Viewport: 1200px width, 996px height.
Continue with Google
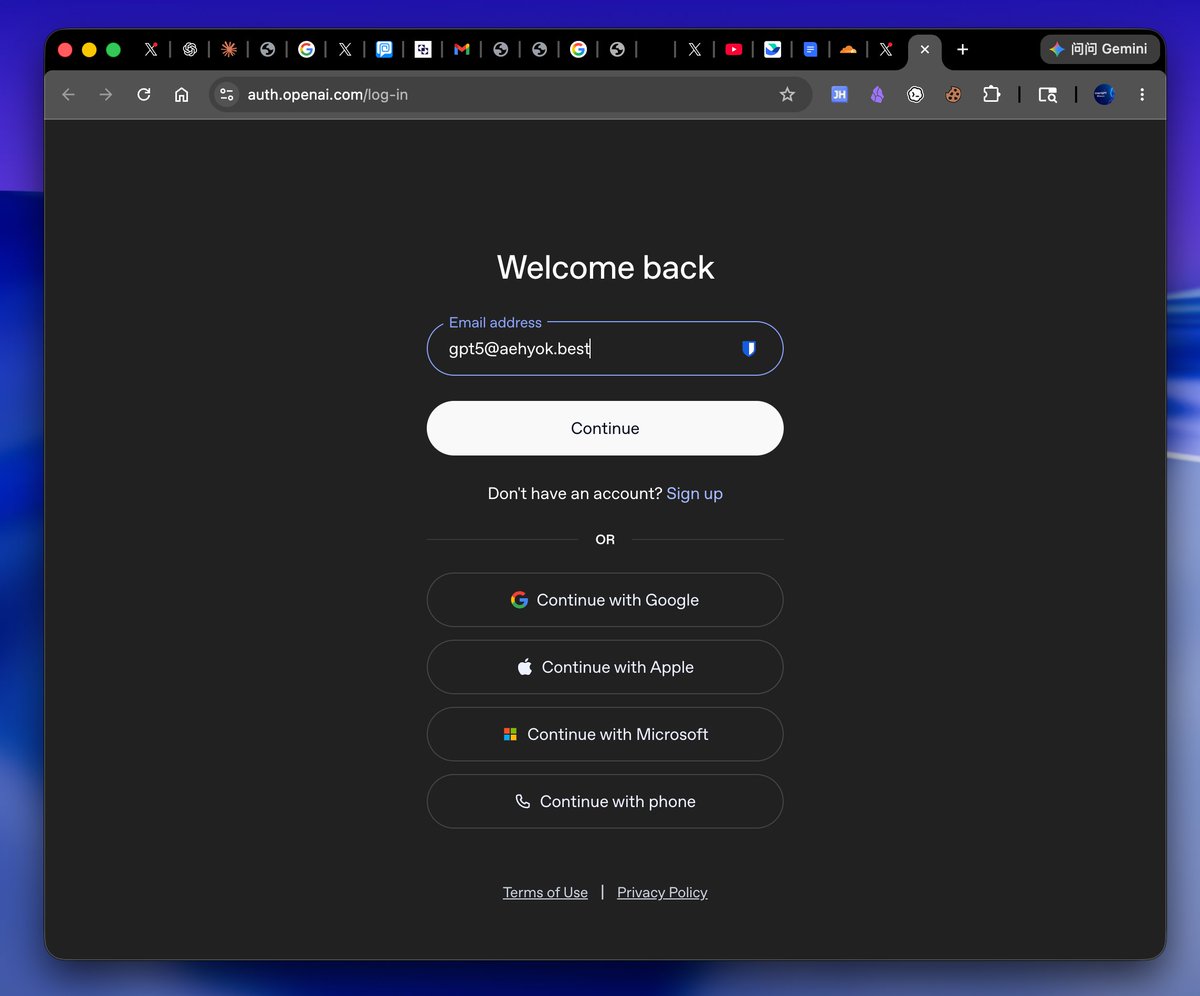[605, 600]
